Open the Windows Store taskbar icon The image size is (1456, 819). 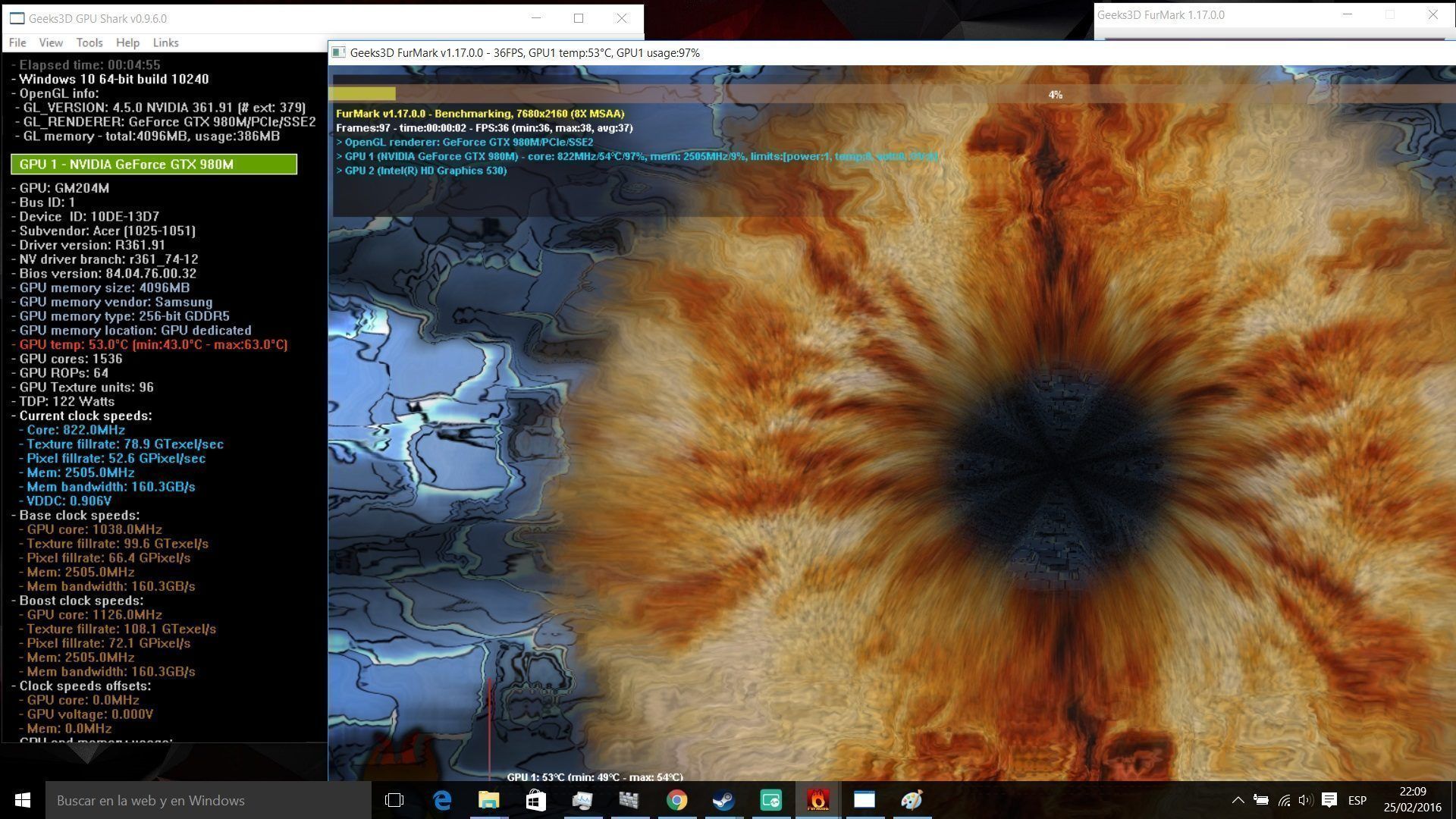click(536, 800)
